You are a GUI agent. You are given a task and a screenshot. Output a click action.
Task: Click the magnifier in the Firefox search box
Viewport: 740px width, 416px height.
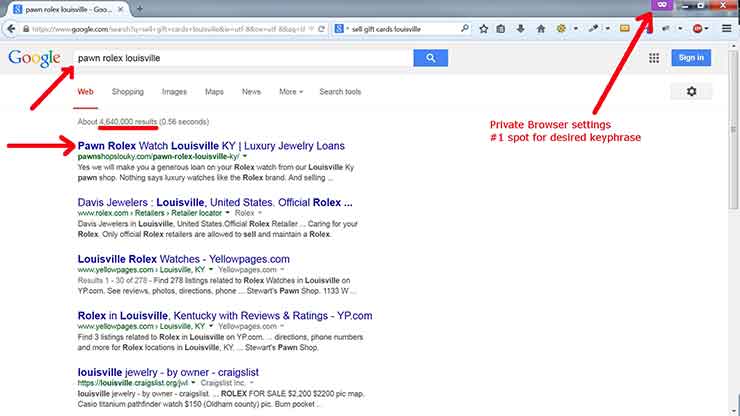click(465, 28)
